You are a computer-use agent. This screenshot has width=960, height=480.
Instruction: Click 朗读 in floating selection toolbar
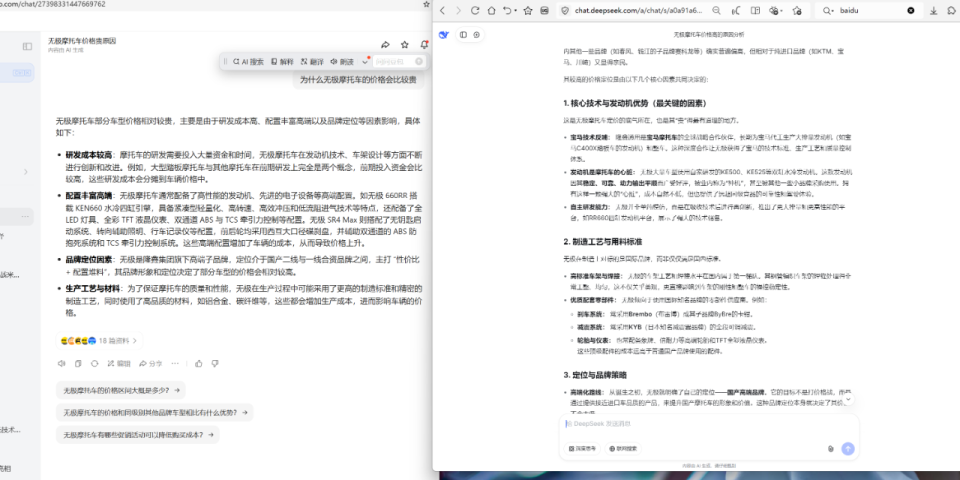(x=342, y=61)
